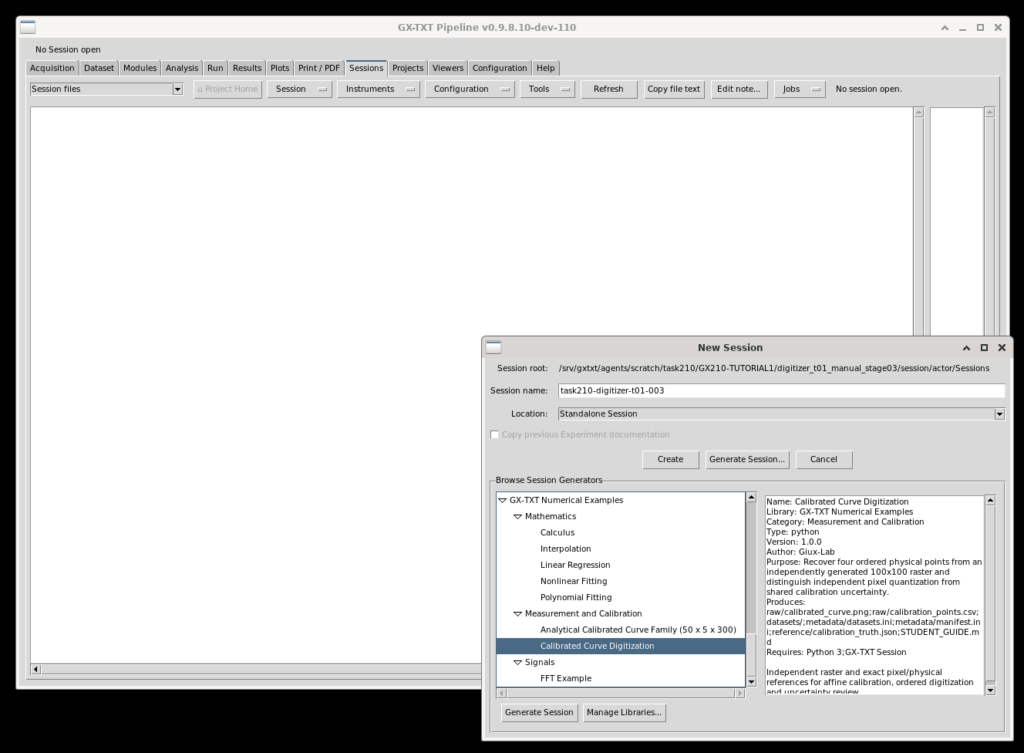Select the FFT Example generator
1024x753 pixels.
click(x=566, y=679)
